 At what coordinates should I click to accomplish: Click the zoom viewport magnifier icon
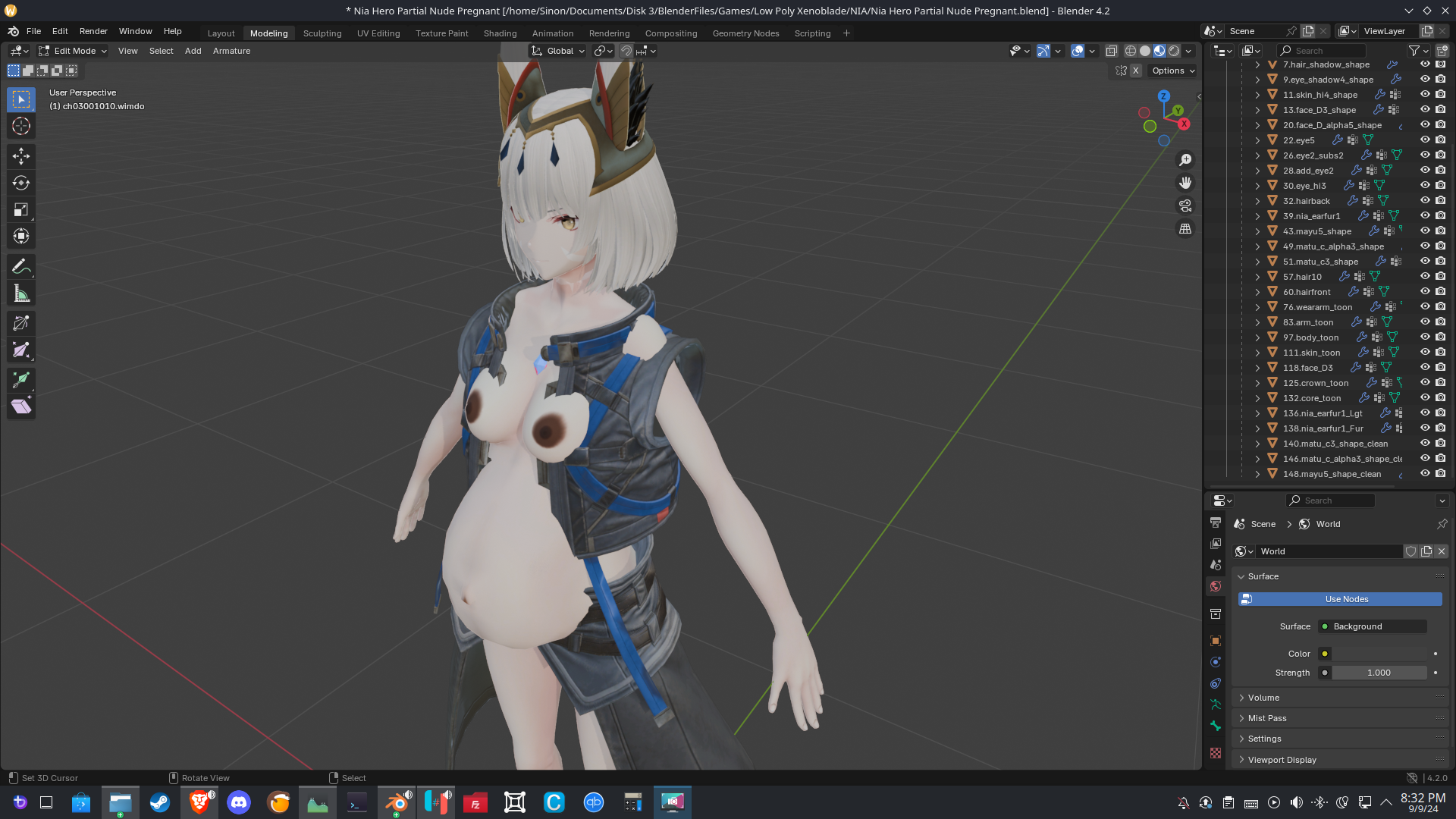click(1185, 160)
